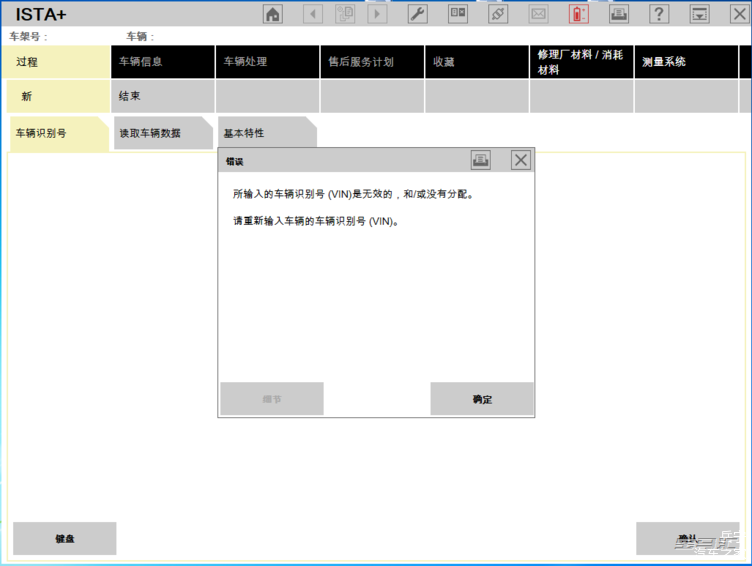Select the 车辆处理 menu tab
752x566 pixels.
click(x=267, y=62)
